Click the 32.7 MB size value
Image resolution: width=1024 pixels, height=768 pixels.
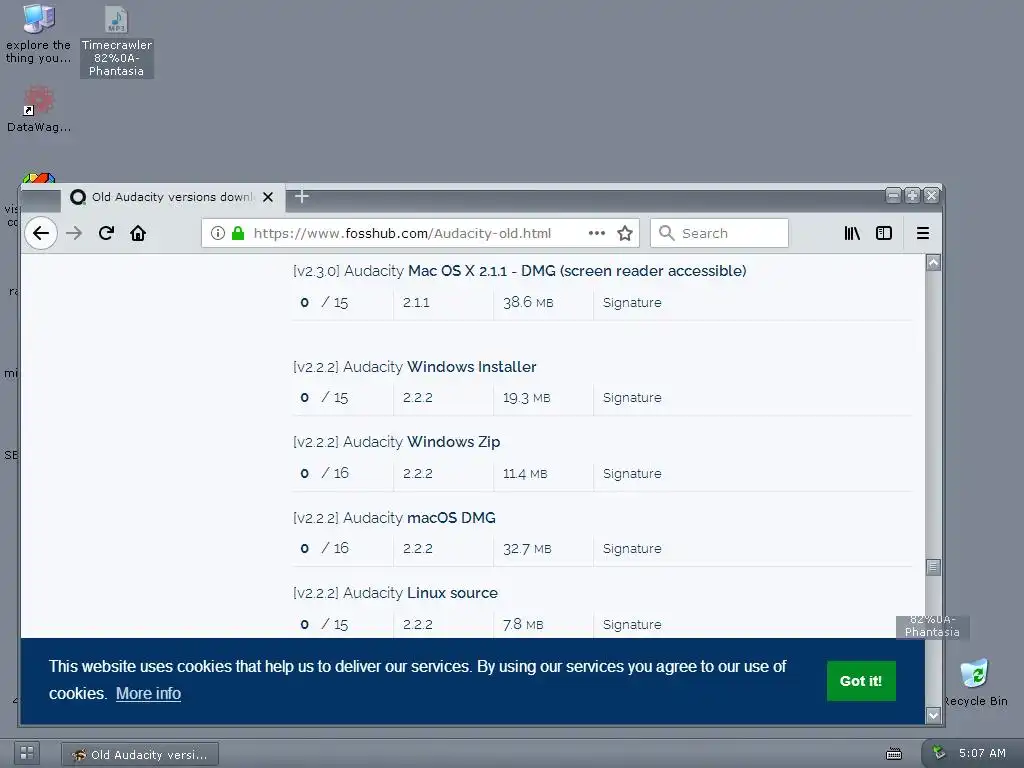[x=527, y=549]
